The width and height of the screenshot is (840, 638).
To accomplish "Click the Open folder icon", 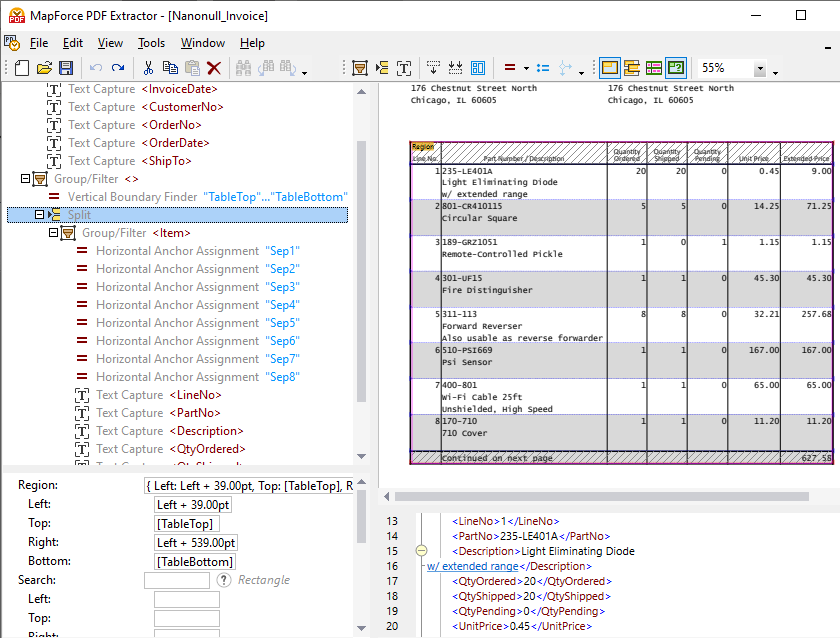I will [x=44, y=68].
